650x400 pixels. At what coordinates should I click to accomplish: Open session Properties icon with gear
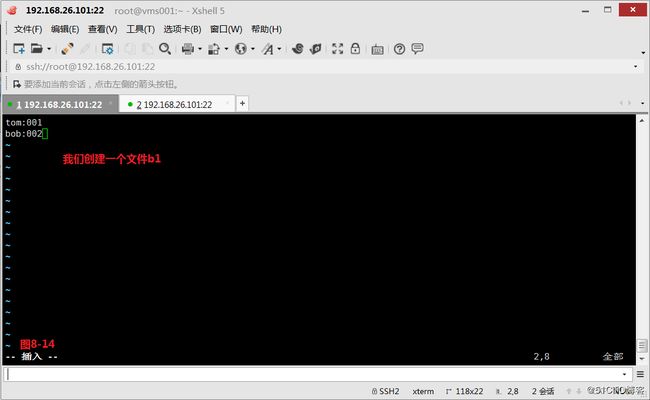(x=107, y=49)
